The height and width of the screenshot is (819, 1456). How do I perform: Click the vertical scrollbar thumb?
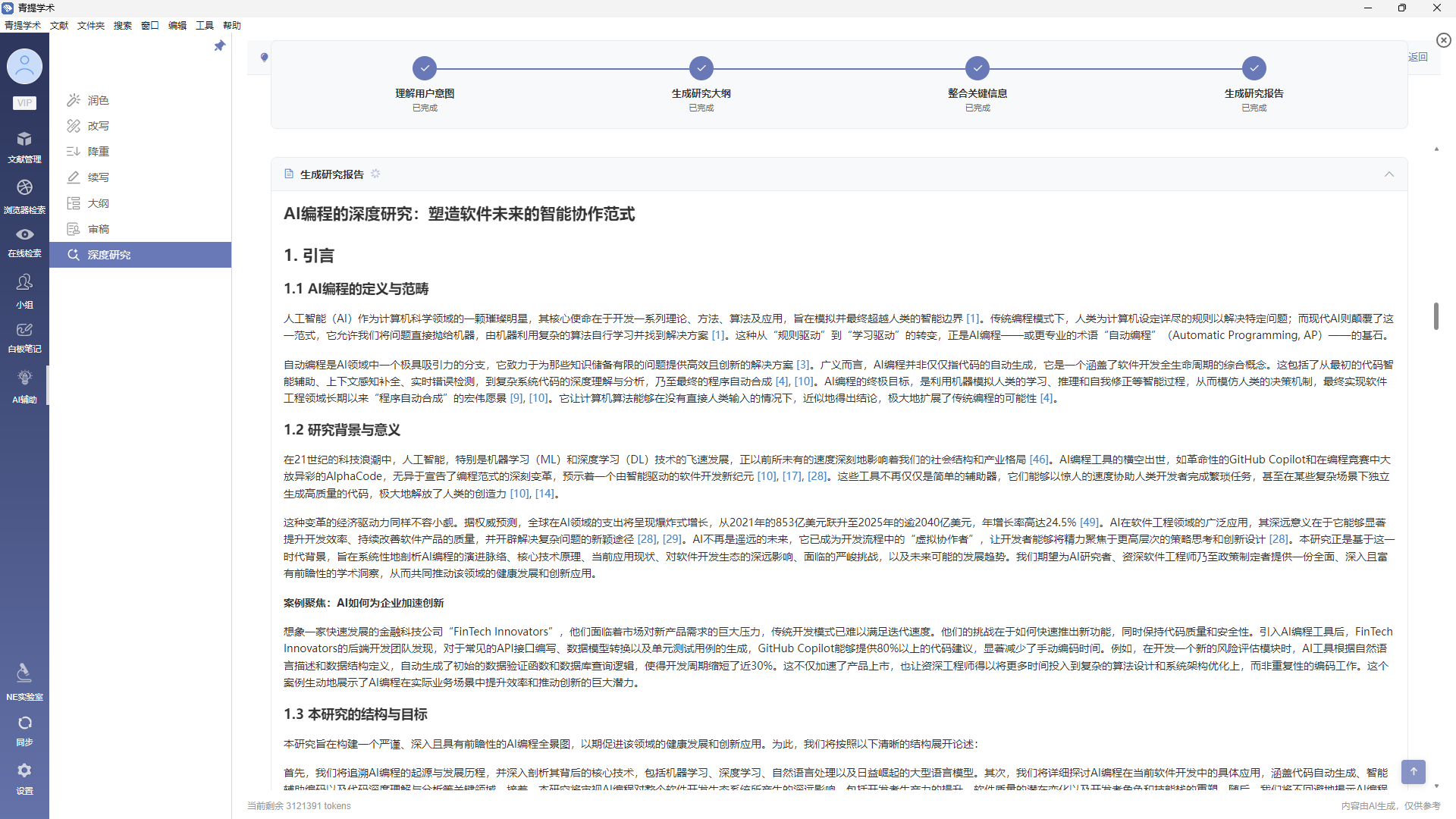[1436, 316]
